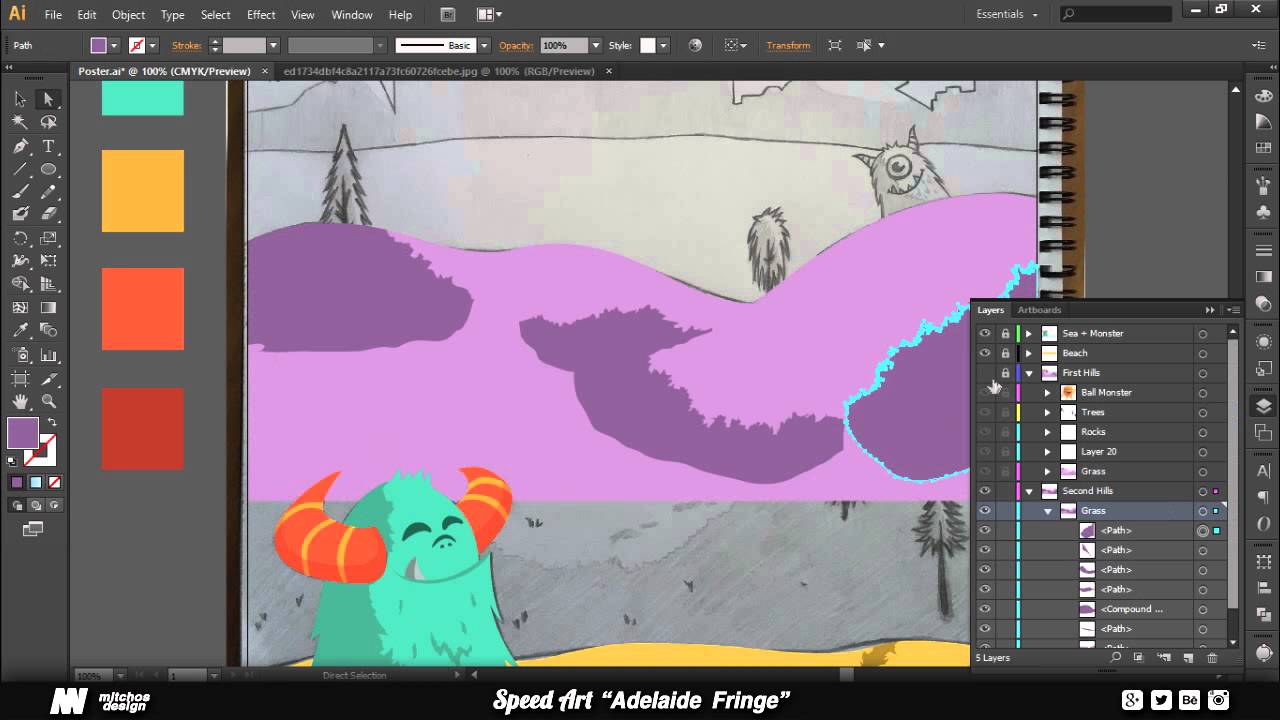Click the purple Fill box in toolbar
The height and width of the screenshot is (720, 1280).
click(22, 433)
